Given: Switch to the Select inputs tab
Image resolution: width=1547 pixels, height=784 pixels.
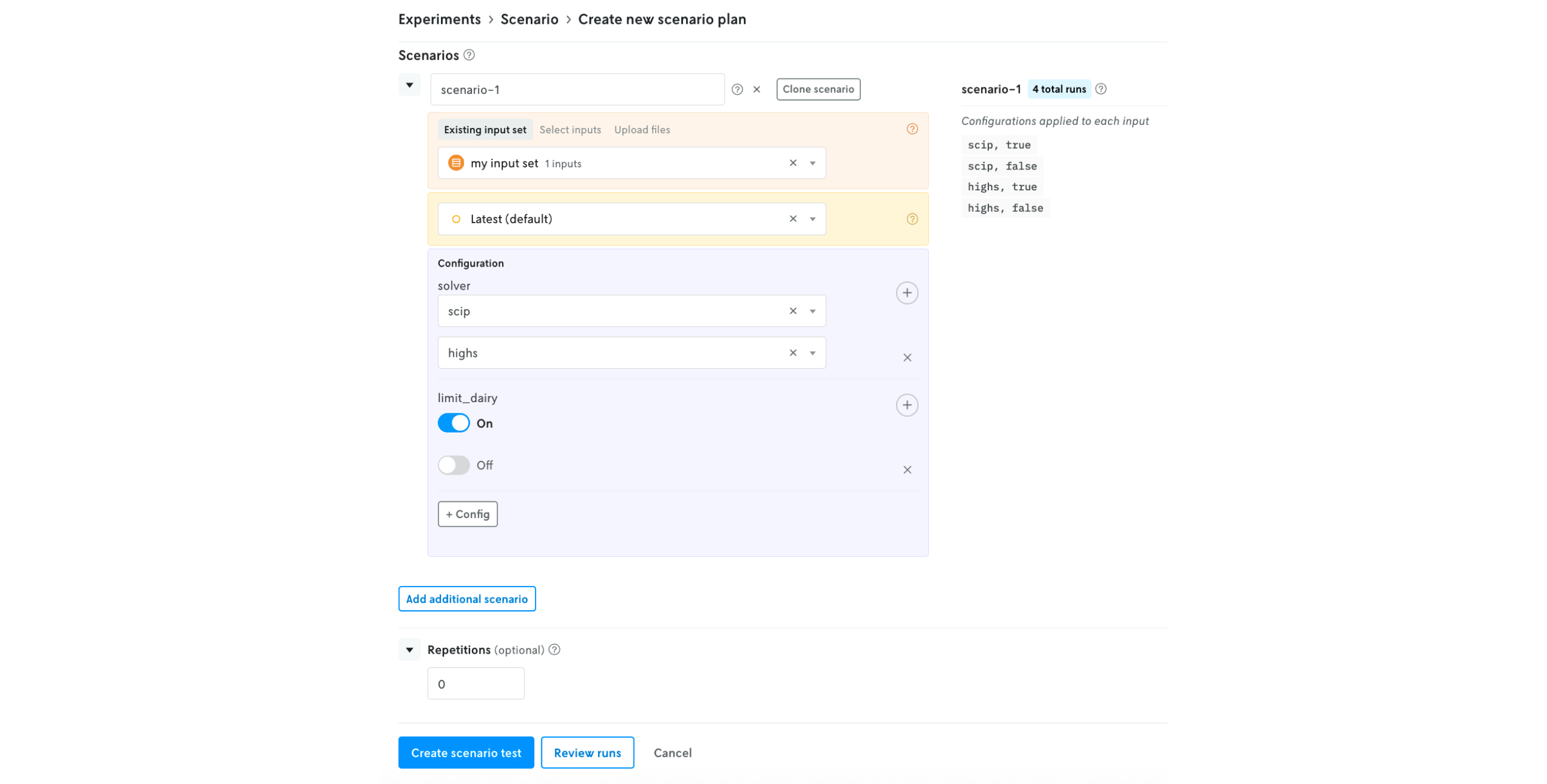Looking at the screenshot, I should (570, 130).
